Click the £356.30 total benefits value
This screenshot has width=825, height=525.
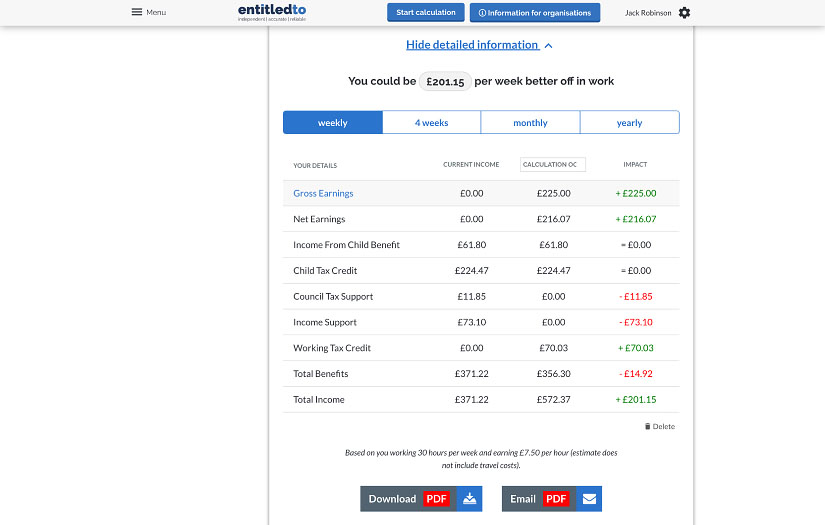point(554,374)
